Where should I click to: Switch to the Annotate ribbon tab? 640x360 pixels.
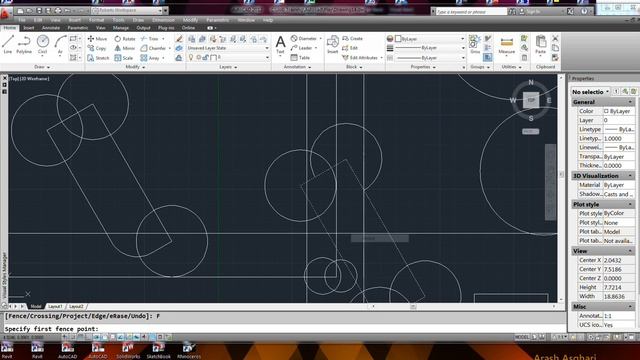coord(51,28)
